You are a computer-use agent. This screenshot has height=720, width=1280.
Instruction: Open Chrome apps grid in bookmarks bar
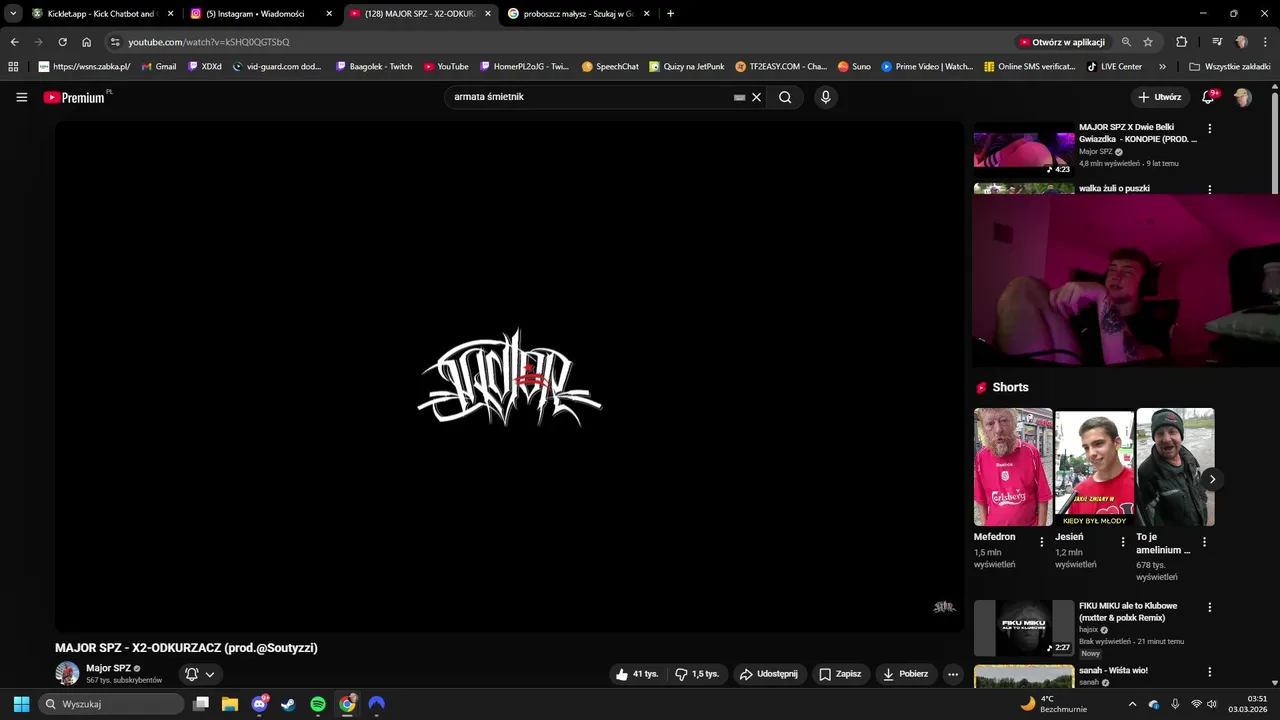pos(13,67)
